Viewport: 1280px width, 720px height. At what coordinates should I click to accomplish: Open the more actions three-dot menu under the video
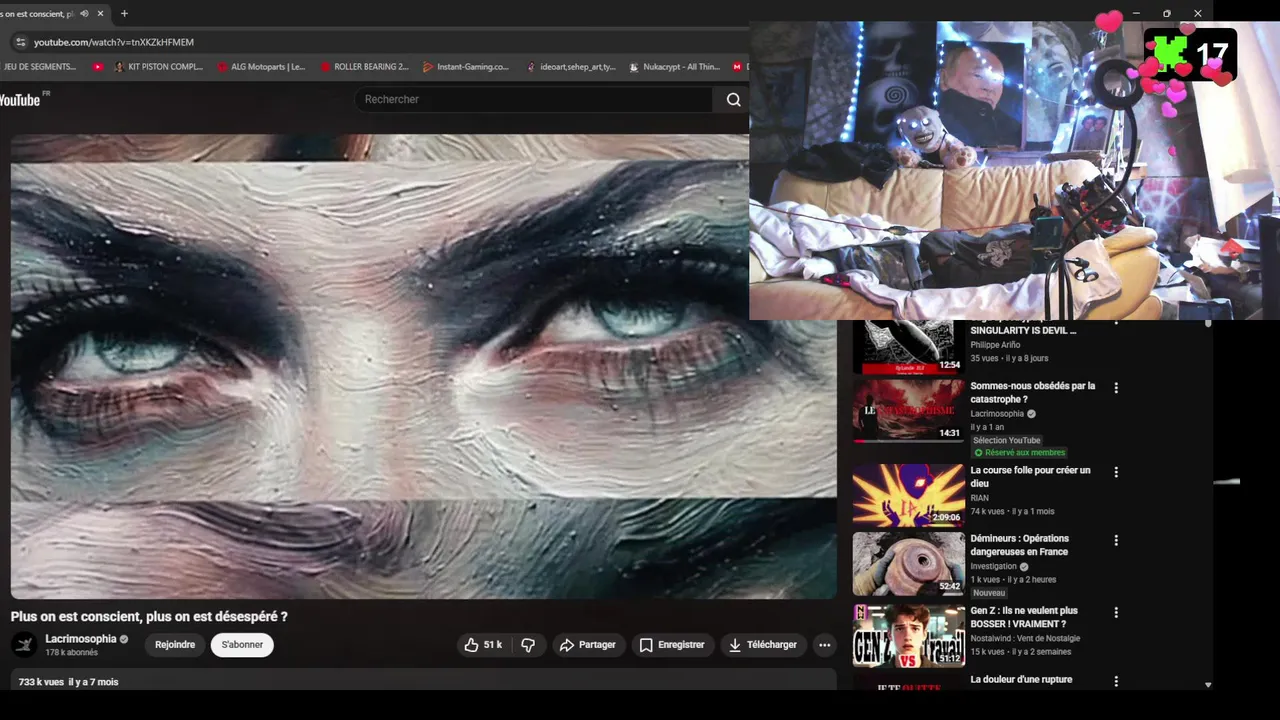(825, 645)
